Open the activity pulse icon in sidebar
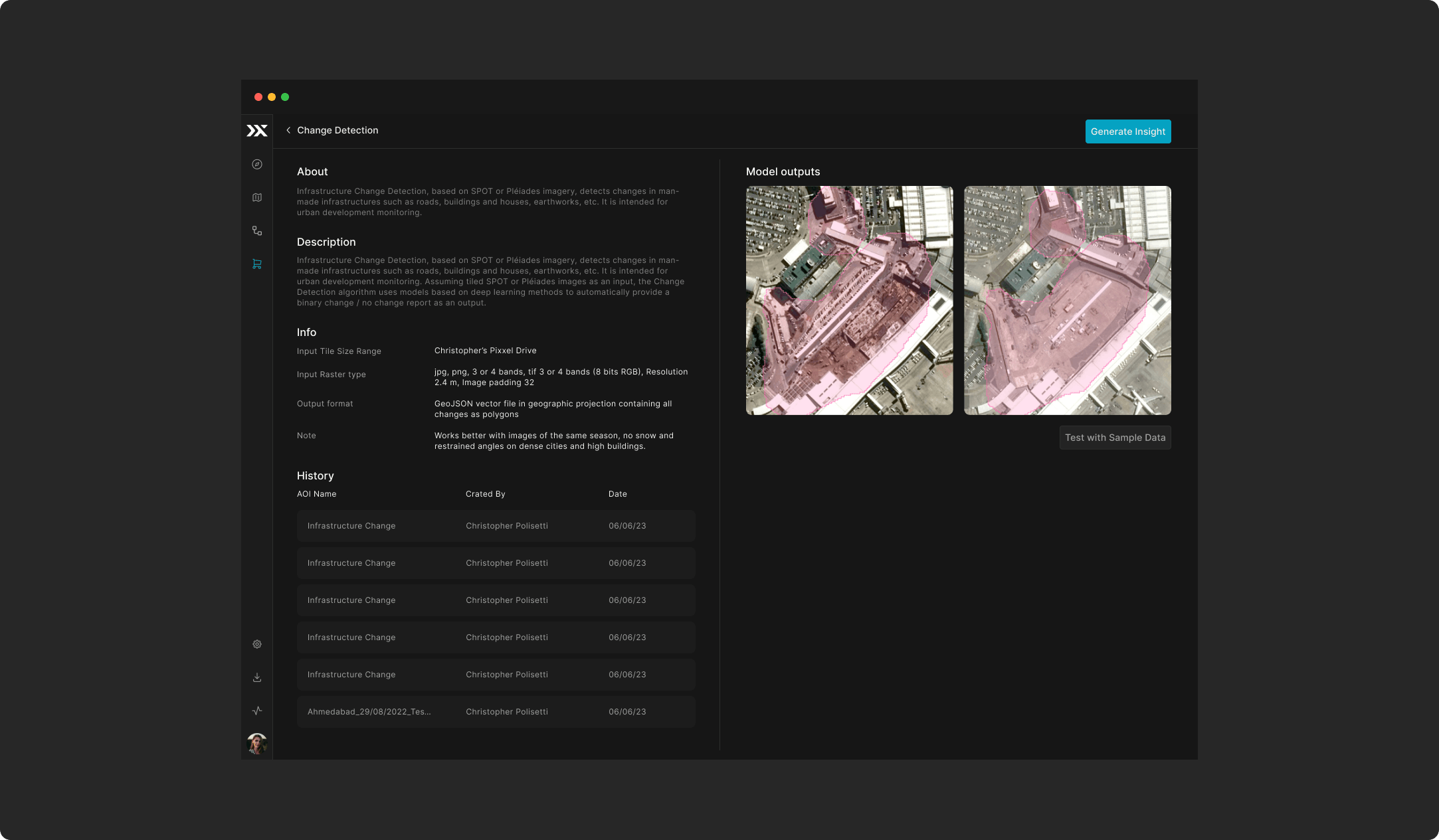 257,711
